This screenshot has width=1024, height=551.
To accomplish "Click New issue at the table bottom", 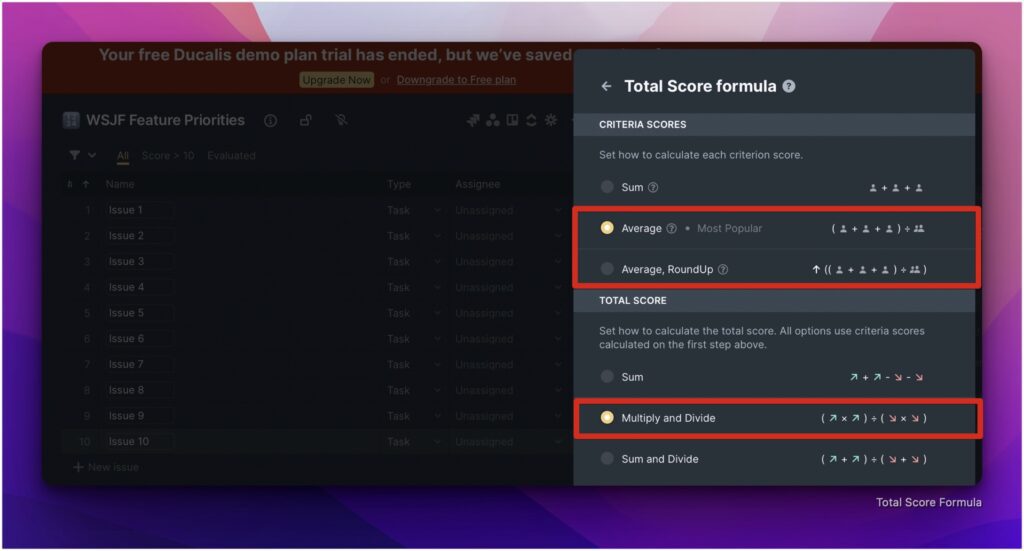I will (x=113, y=467).
